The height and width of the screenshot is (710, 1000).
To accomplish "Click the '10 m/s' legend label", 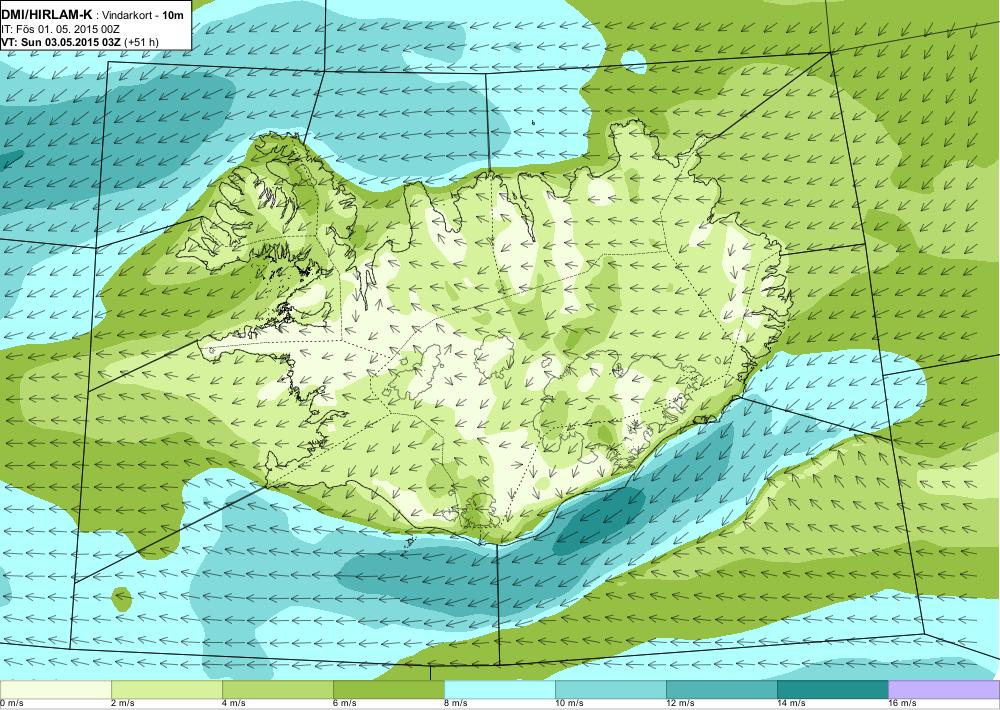I will [570, 704].
